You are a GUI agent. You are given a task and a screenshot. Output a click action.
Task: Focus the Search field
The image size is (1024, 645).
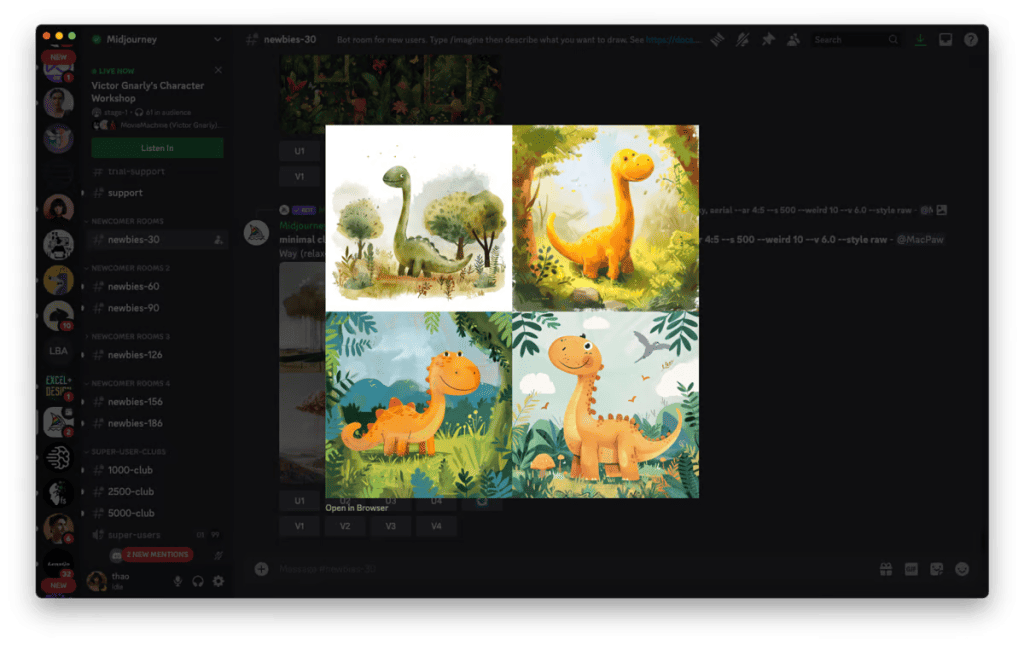coord(856,40)
